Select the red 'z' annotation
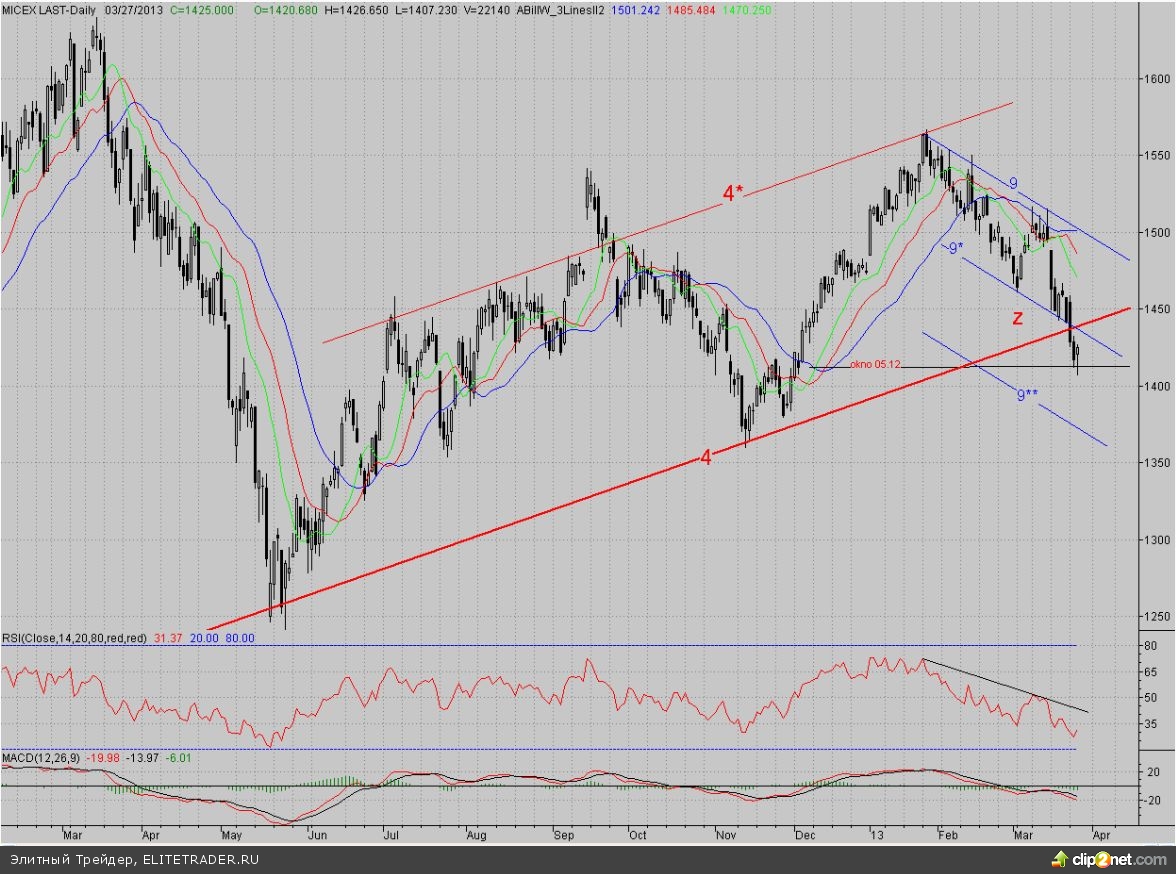This screenshot has width=1176, height=874. [1017, 318]
